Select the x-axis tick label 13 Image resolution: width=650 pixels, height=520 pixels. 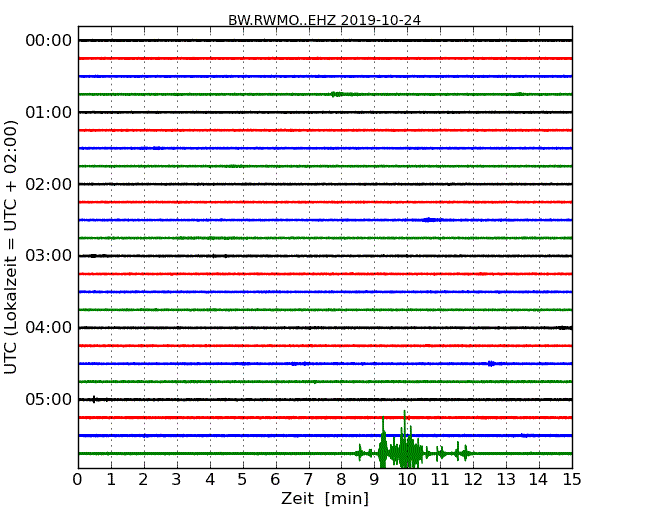(506, 480)
